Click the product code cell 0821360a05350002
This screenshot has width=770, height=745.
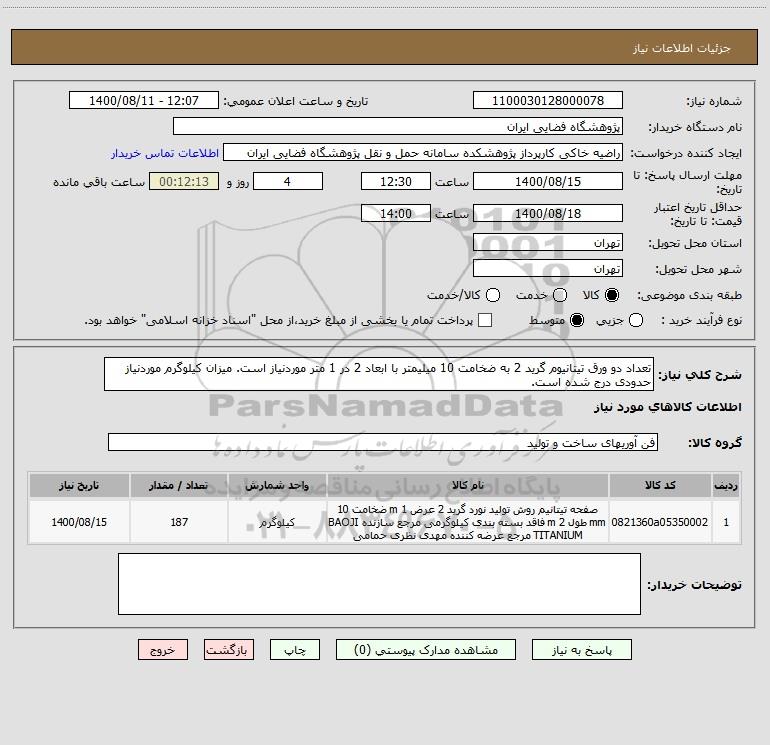coord(660,522)
